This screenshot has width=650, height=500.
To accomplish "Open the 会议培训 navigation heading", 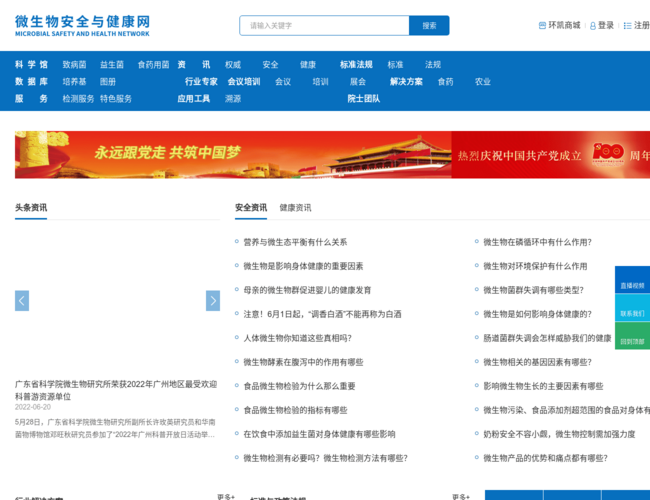I will pos(244,82).
